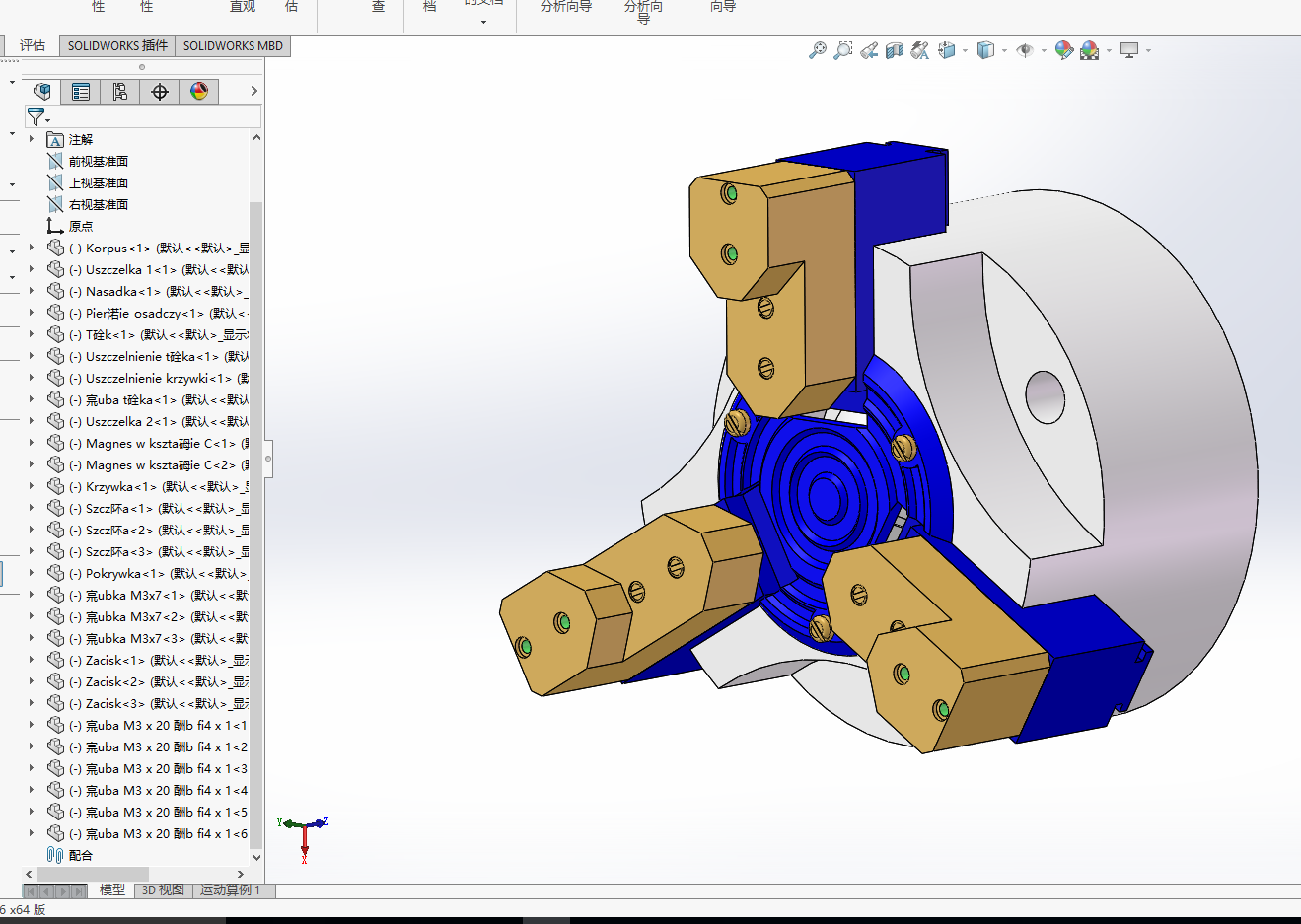Click the Previous View icon
The width and height of the screenshot is (1301, 924).
[869, 50]
